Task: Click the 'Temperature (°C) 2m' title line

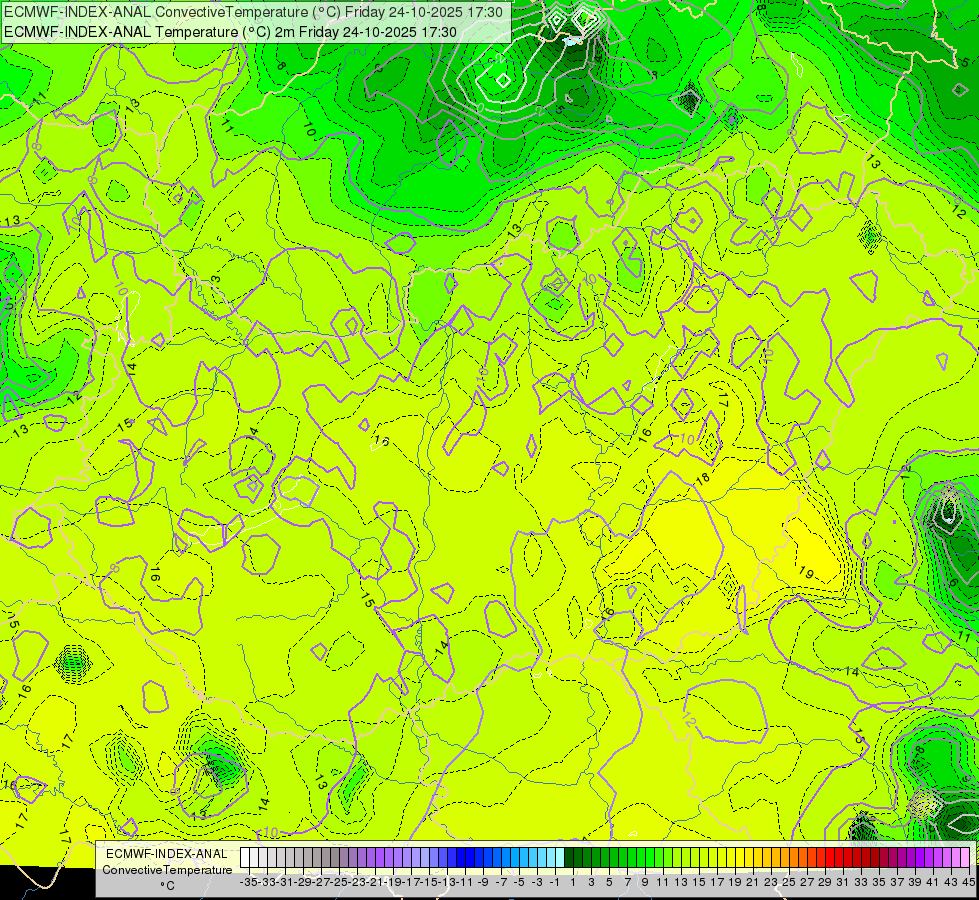Action: click(230, 32)
